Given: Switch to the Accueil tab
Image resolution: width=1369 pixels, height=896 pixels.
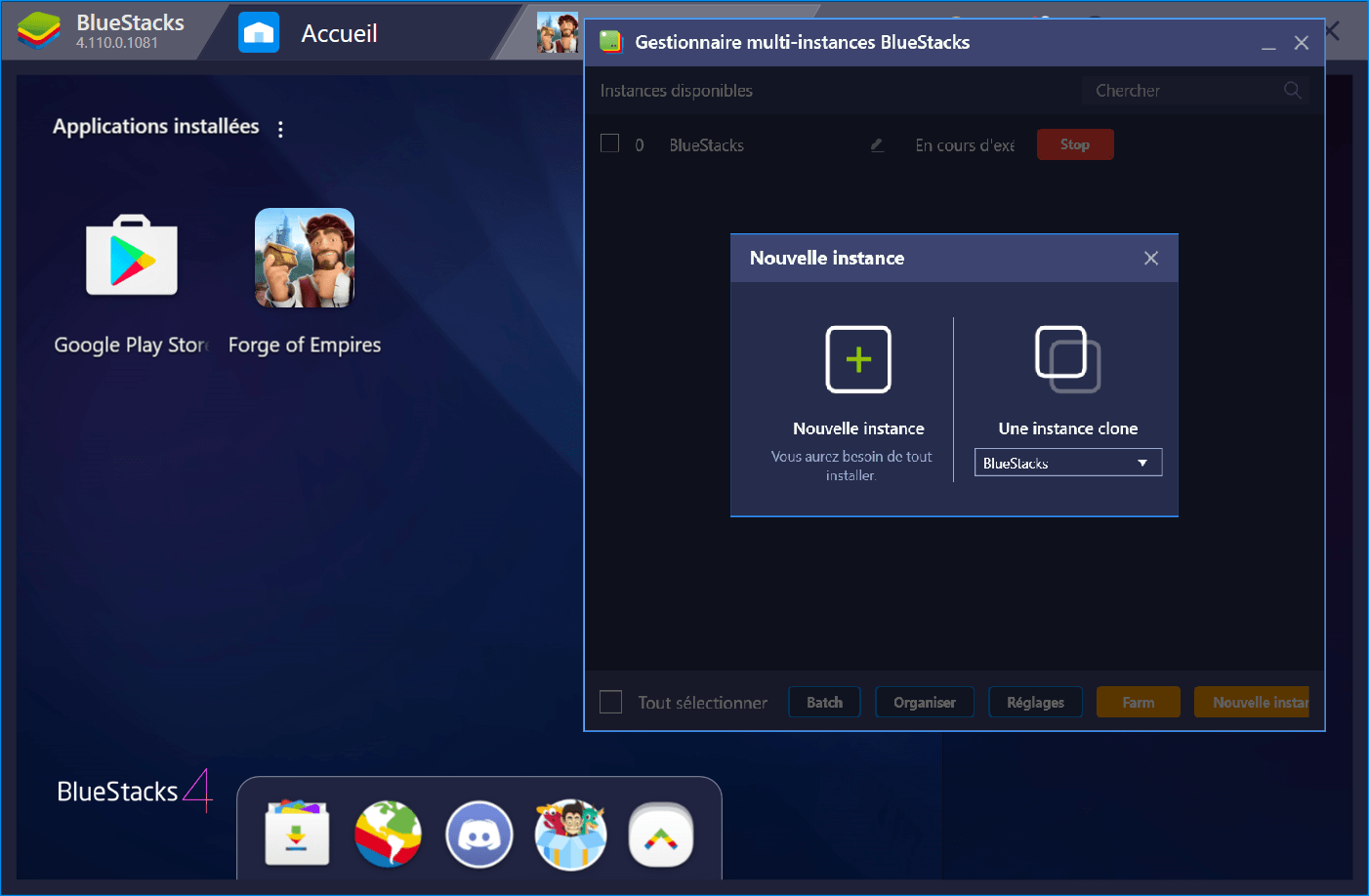Looking at the screenshot, I should pos(308,33).
